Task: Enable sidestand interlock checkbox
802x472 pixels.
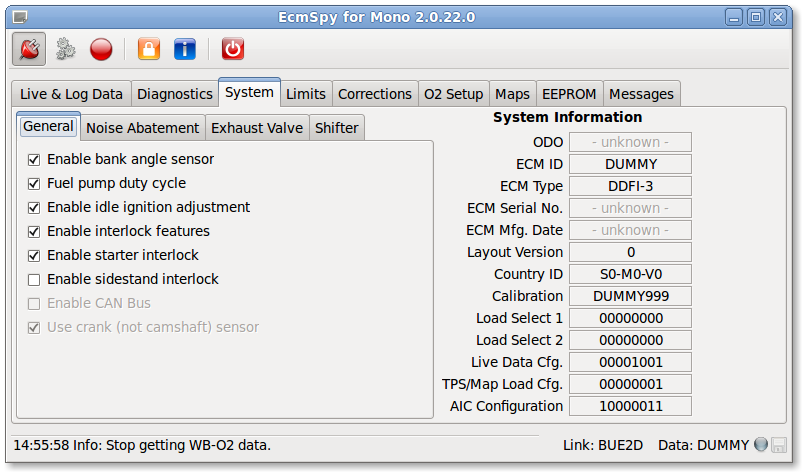Action: 34,280
